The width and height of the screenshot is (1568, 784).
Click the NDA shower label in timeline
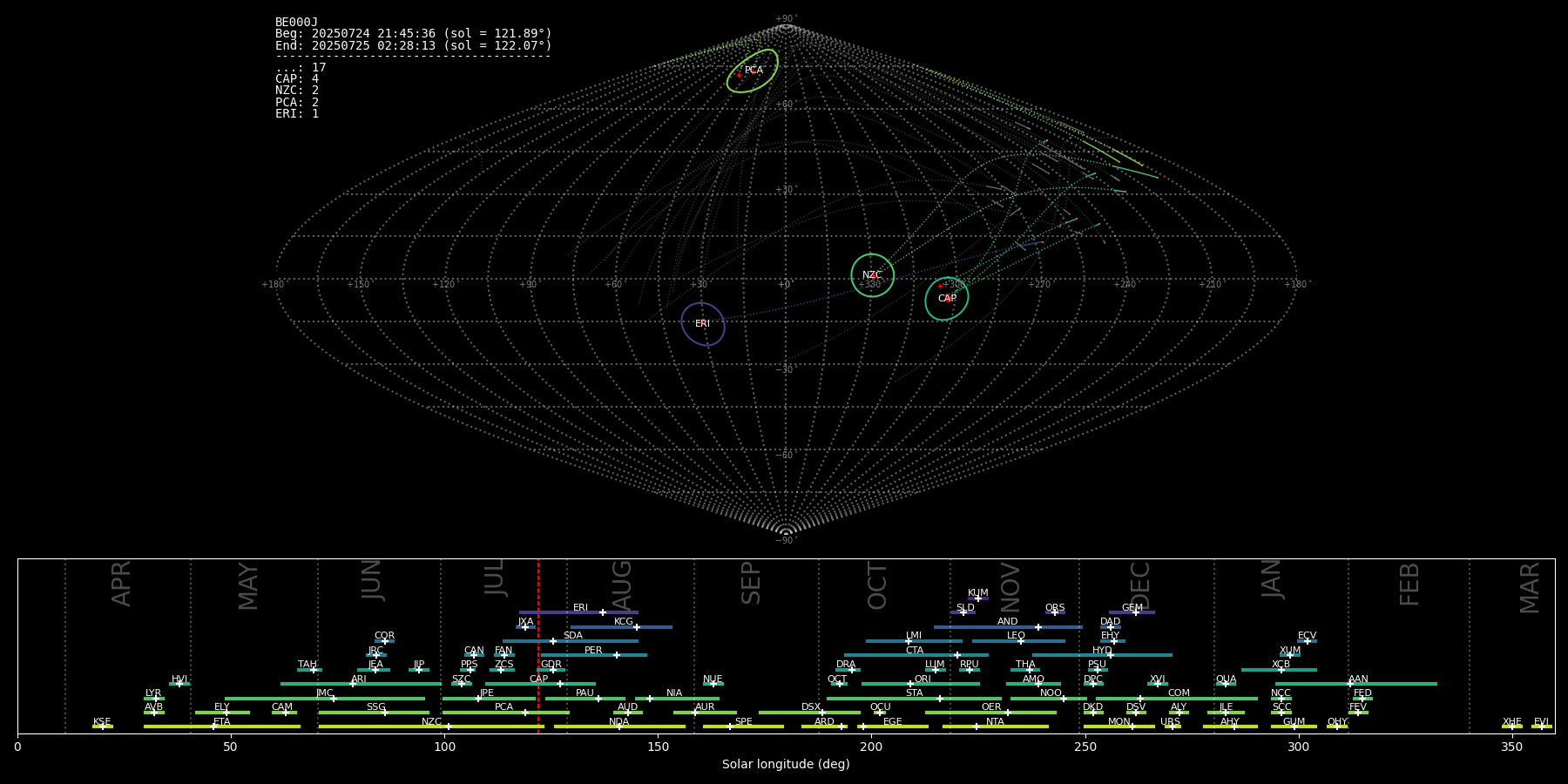619,722
